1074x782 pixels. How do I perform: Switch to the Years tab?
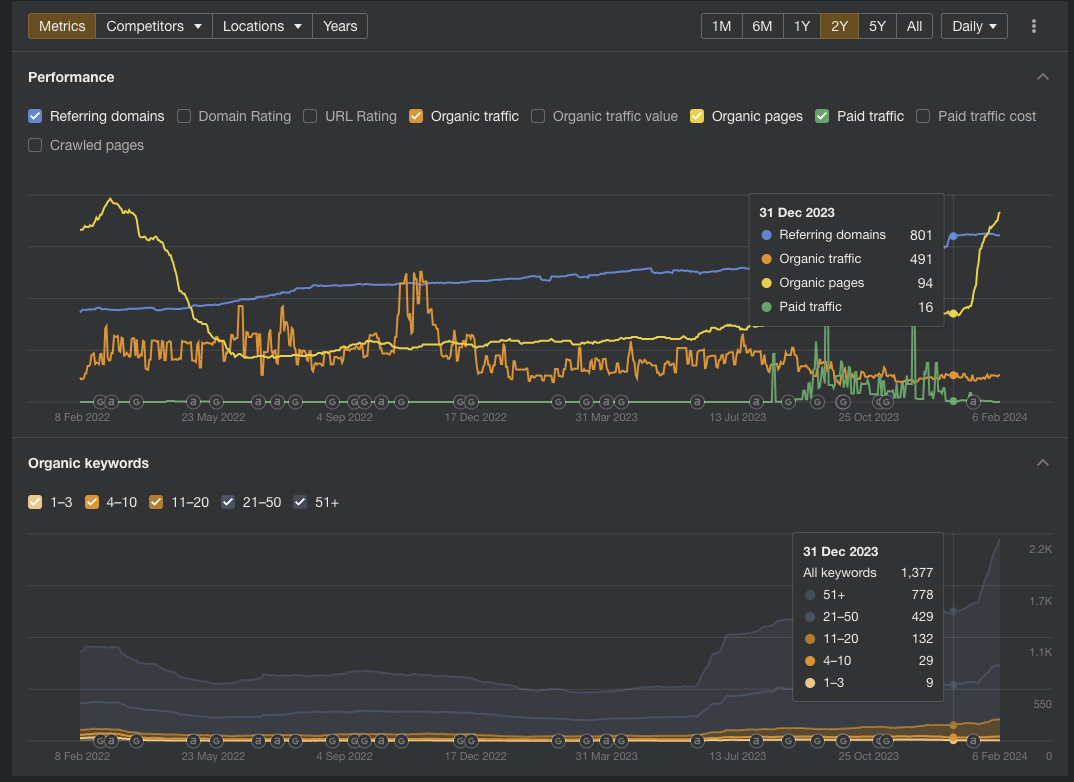340,26
